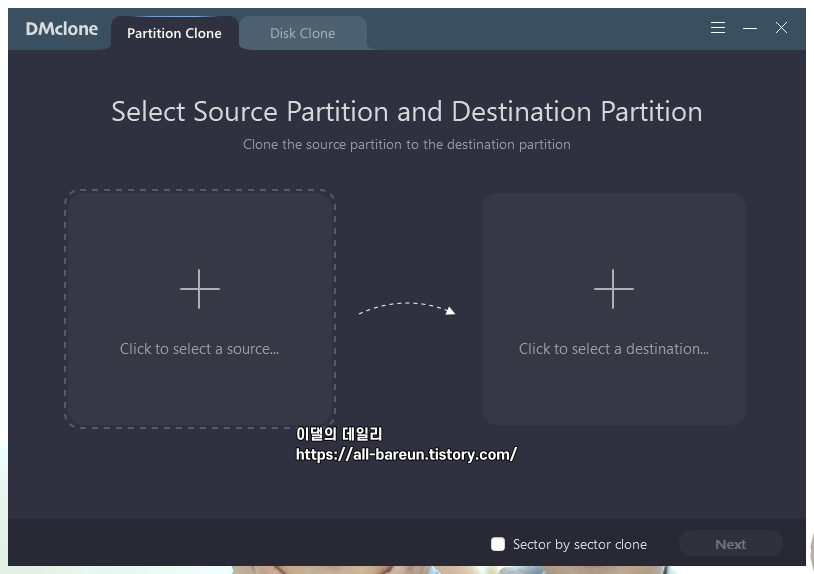
Task: Click the plus icon in destination box
Action: (614, 289)
